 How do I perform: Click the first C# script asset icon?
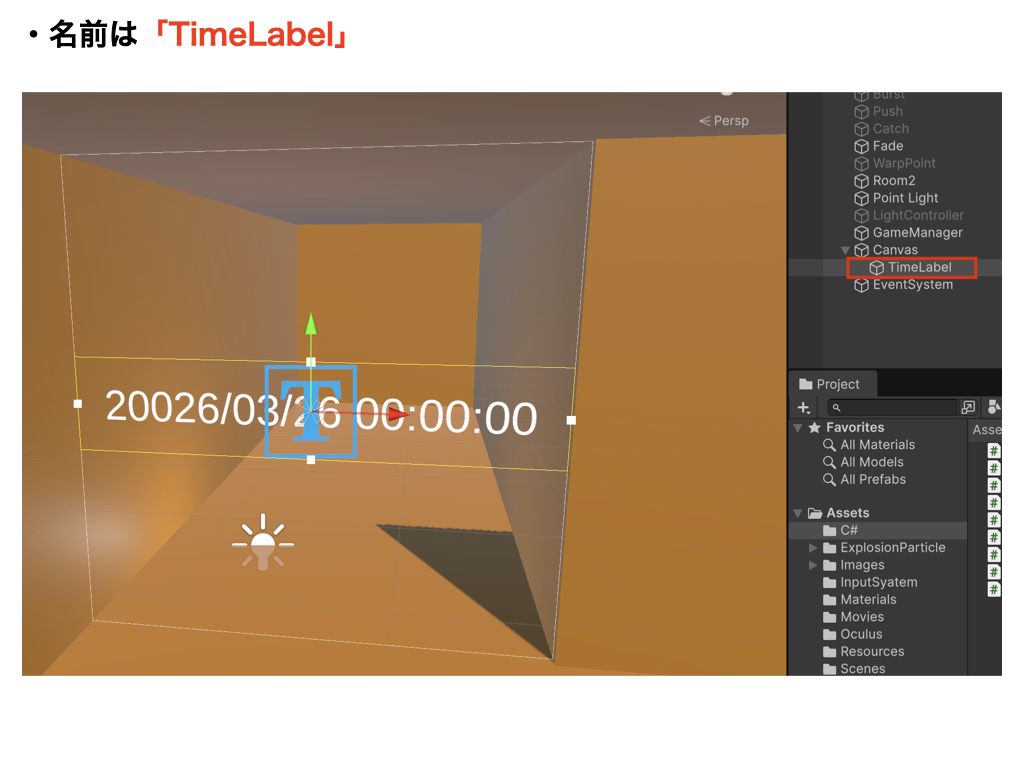tap(994, 451)
